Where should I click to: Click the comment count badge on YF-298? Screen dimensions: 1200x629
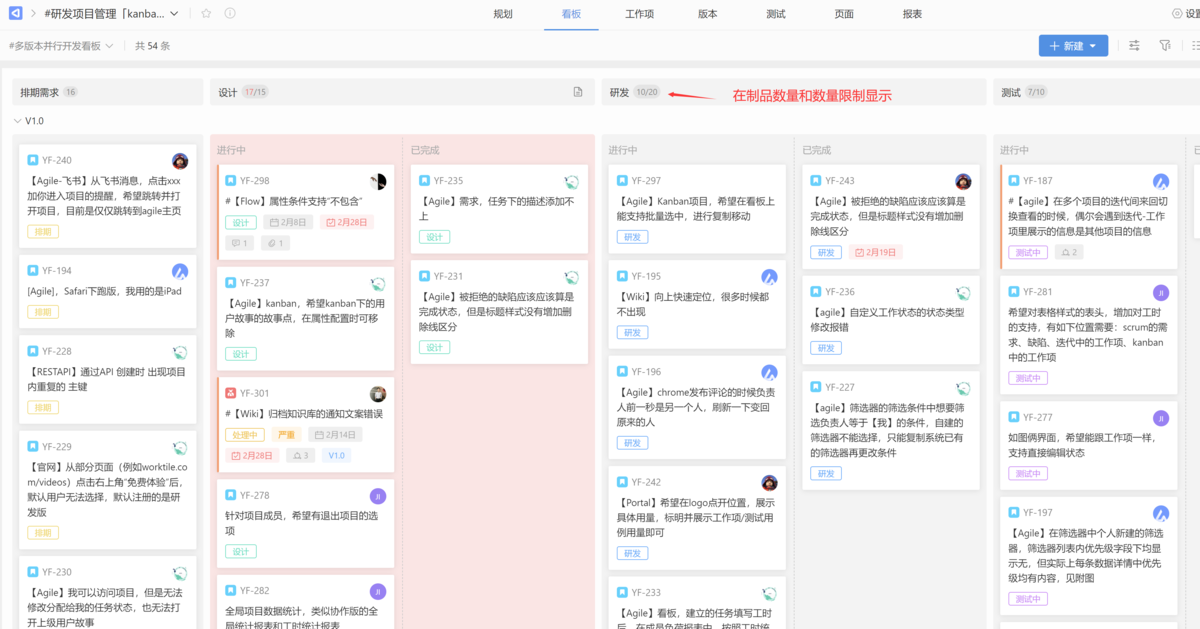click(x=240, y=243)
